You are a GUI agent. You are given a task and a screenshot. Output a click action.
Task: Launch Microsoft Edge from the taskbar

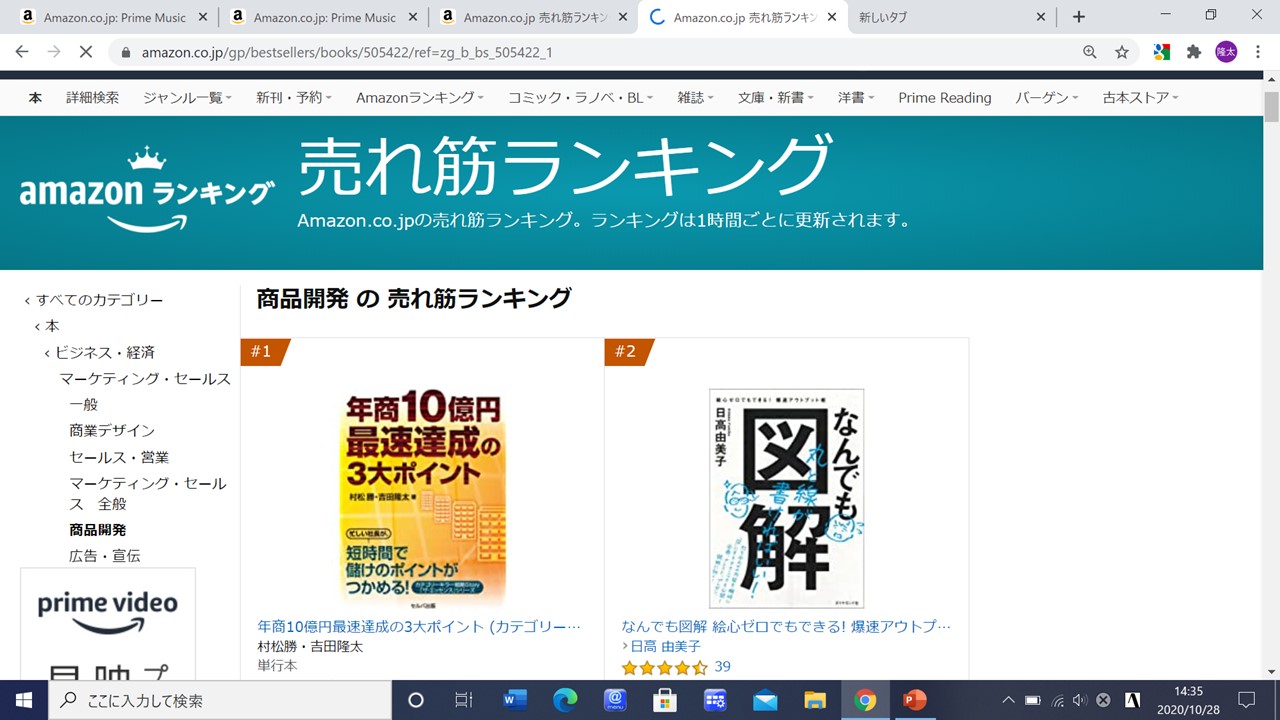[565, 700]
